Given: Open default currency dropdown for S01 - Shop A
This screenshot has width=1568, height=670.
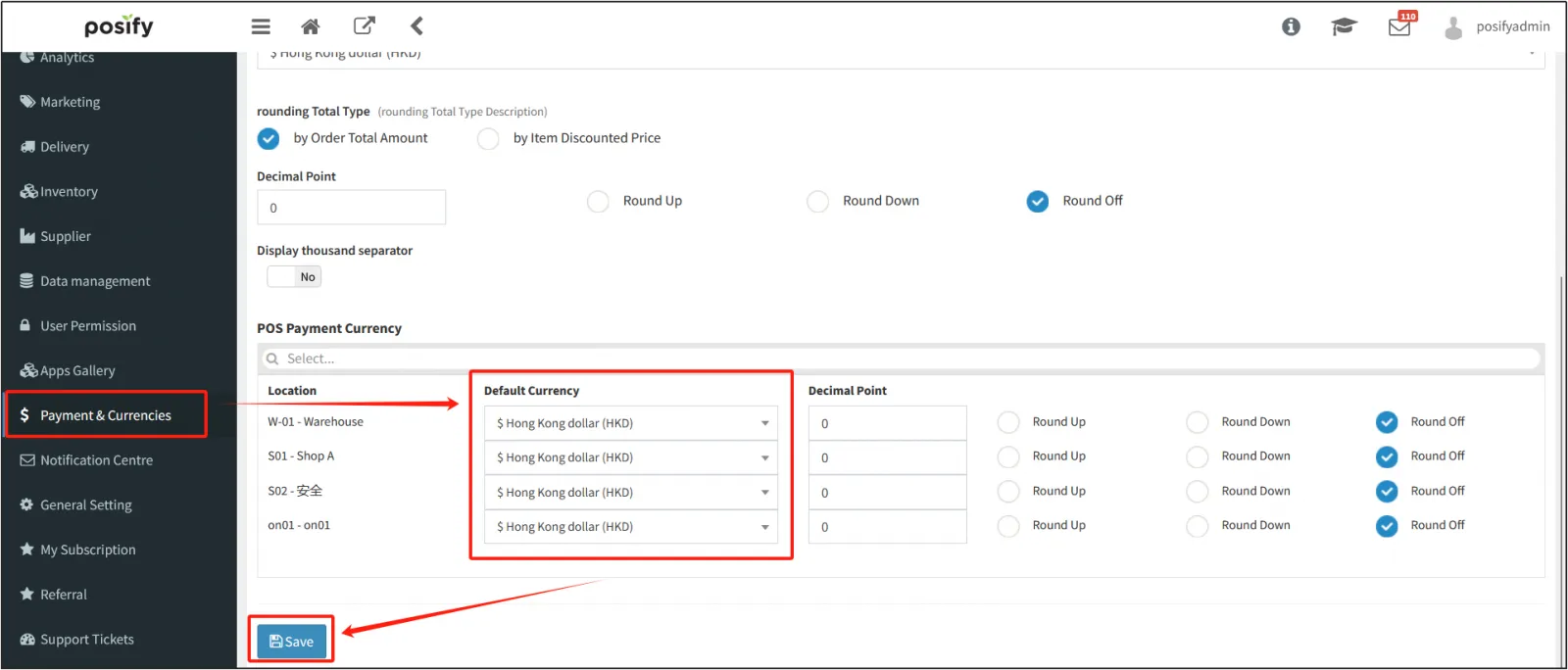Looking at the screenshot, I should tap(631, 457).
